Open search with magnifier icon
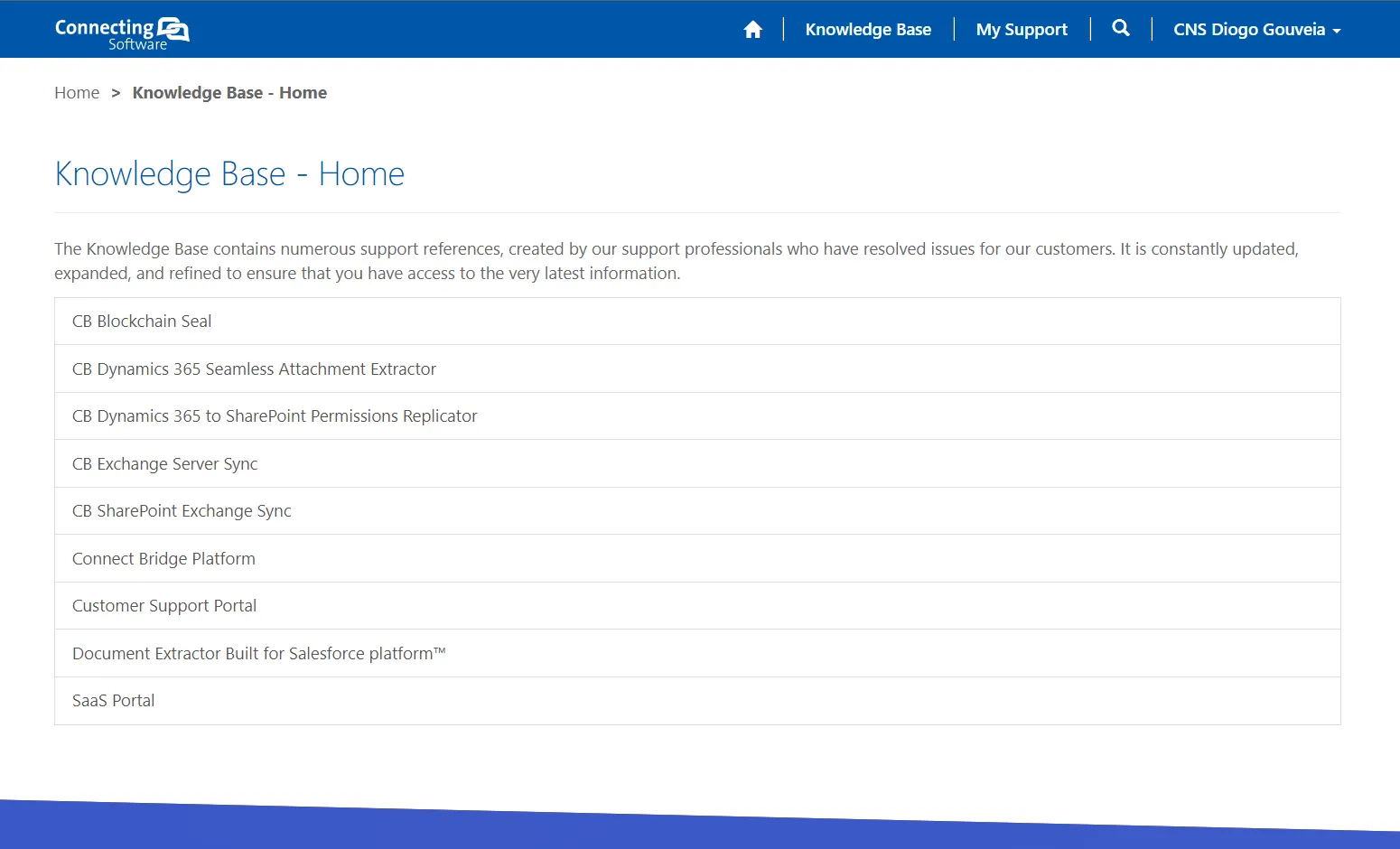The height and width of the screenshot is (849, 1400). 1121,28
